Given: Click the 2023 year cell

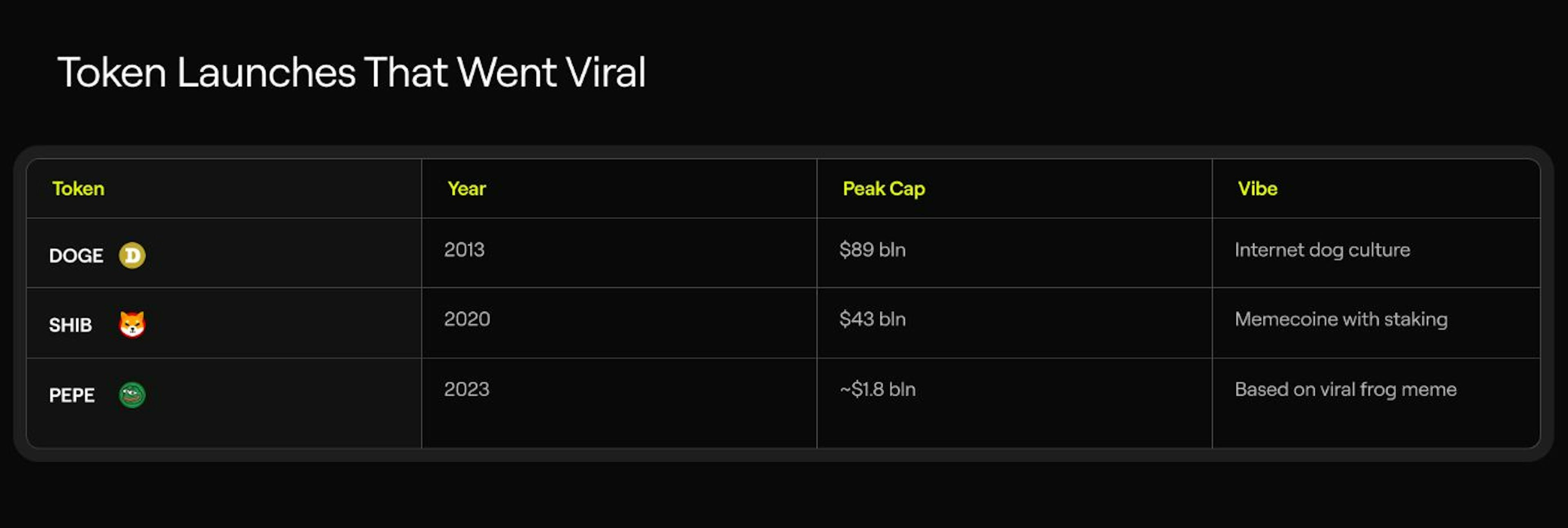Looking at the screenshot, I should click(466, 389).
